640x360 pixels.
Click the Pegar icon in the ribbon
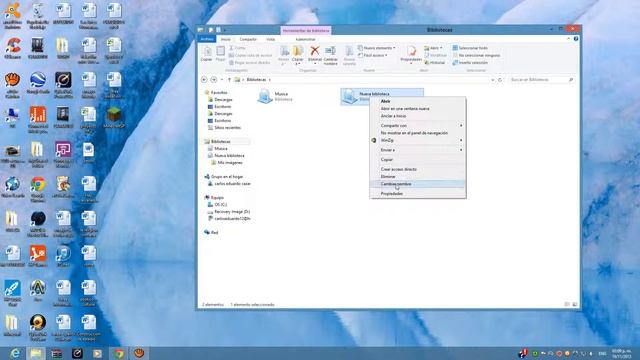pyautogui.click(x=220, y=53)
